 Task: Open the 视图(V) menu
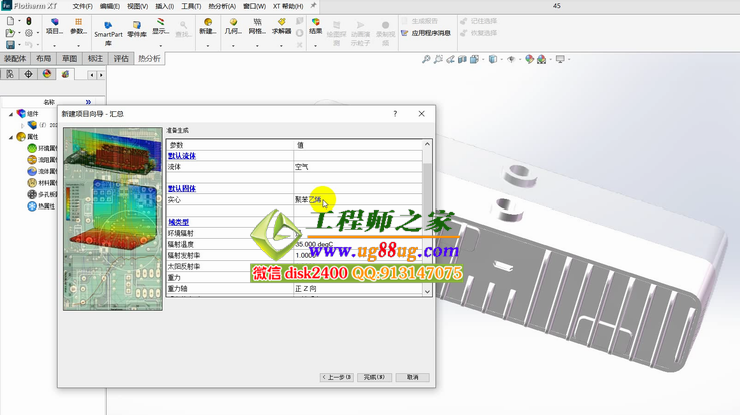(x=137, y=6)
